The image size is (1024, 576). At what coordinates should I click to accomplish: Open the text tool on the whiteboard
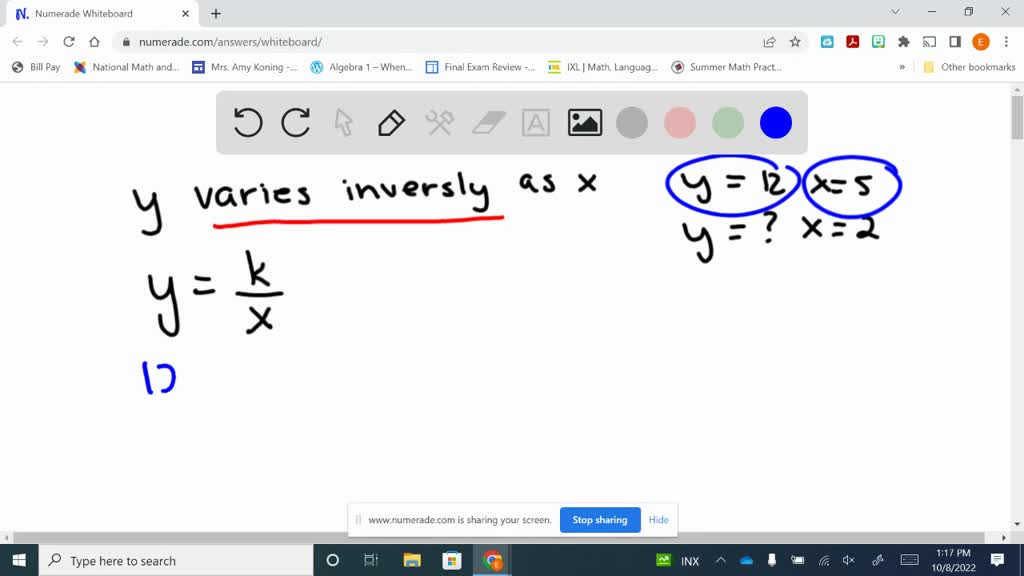[535, 122]
